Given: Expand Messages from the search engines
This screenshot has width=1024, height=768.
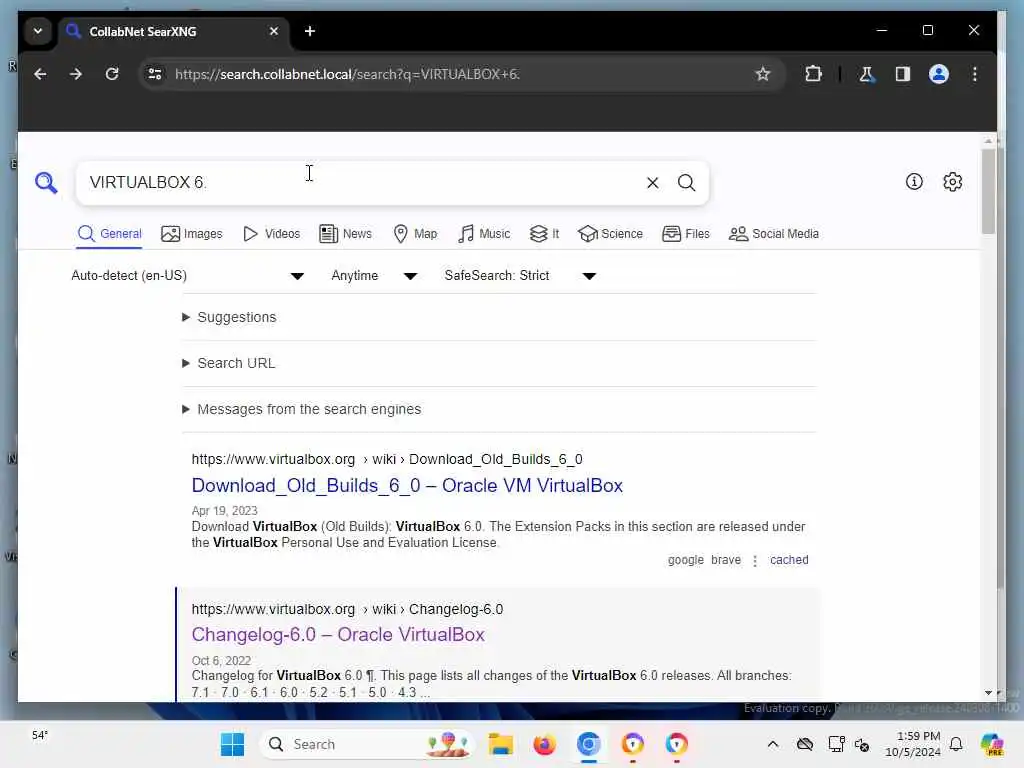Looking at the screenshot, I should (x=309, y=409).
